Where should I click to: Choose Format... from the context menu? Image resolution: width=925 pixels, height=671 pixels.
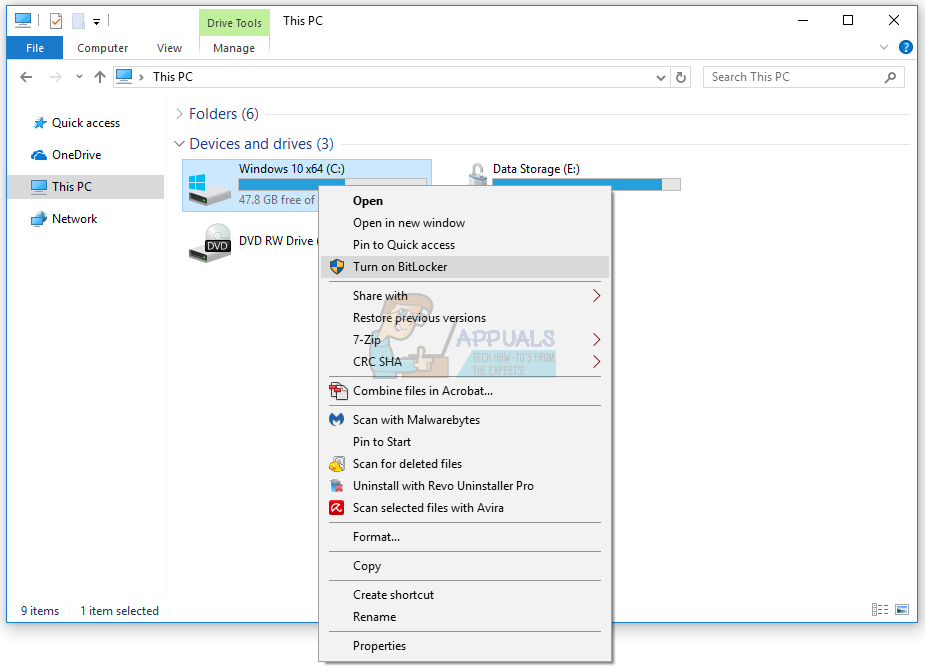click(465, 537)
